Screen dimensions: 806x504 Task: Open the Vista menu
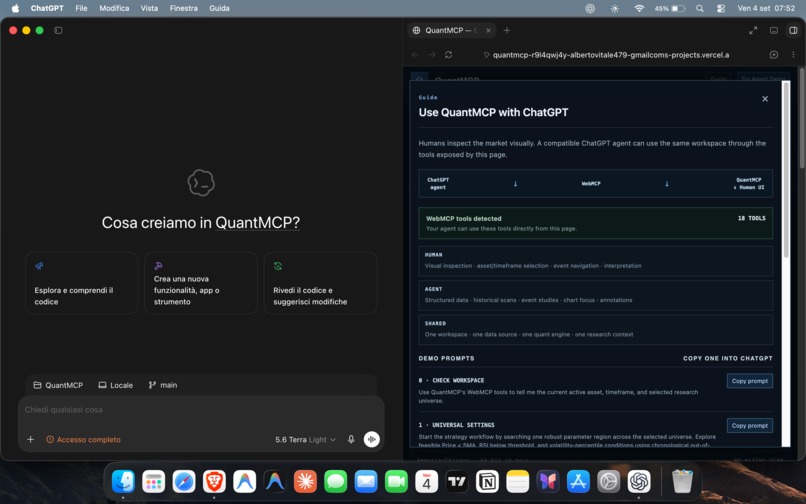coord(149,8)
